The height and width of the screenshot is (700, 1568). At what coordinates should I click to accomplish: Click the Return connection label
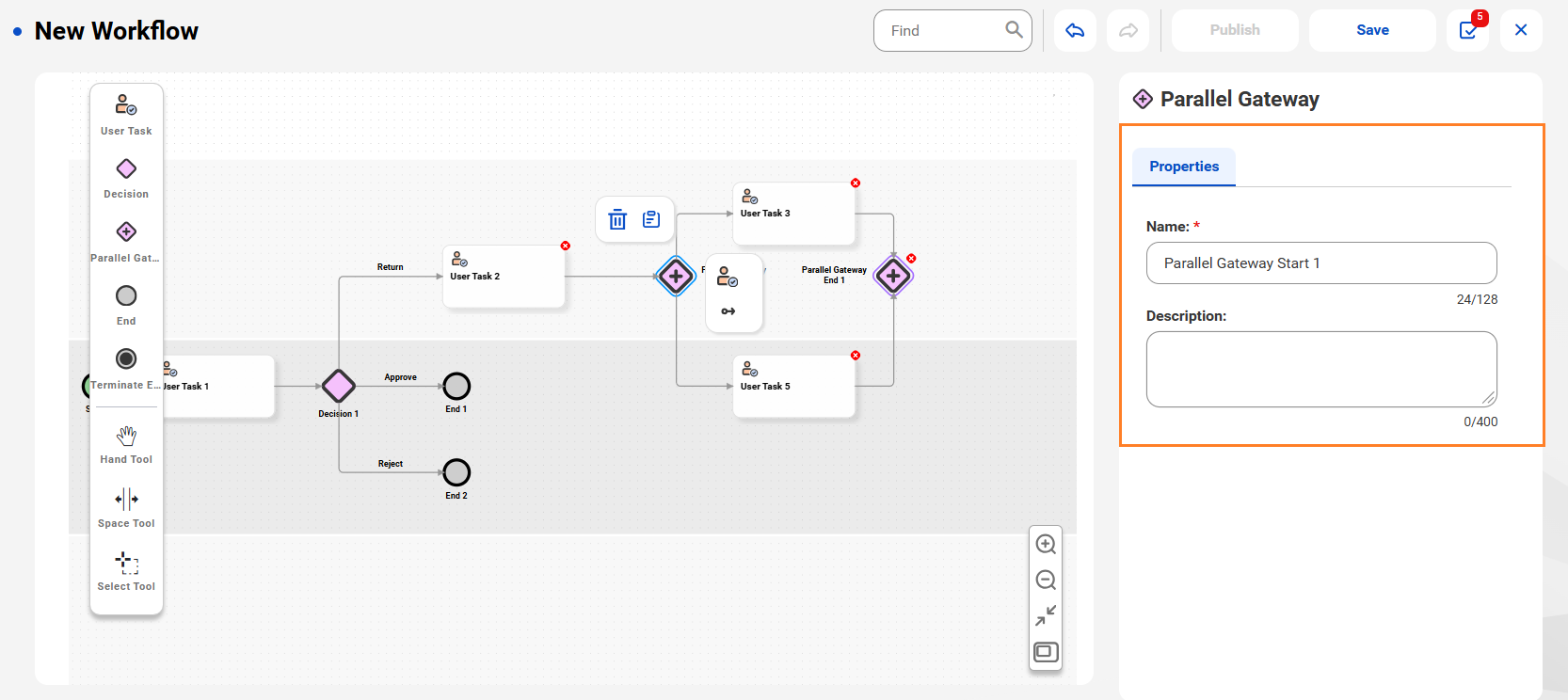[x=391, y=267]
